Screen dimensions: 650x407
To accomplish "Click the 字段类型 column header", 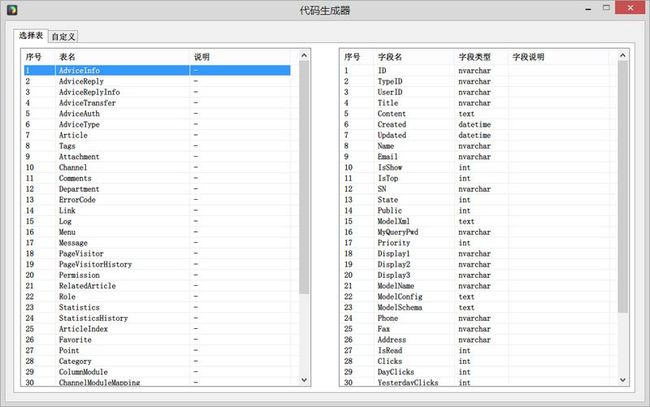I will tap(481, 57).
